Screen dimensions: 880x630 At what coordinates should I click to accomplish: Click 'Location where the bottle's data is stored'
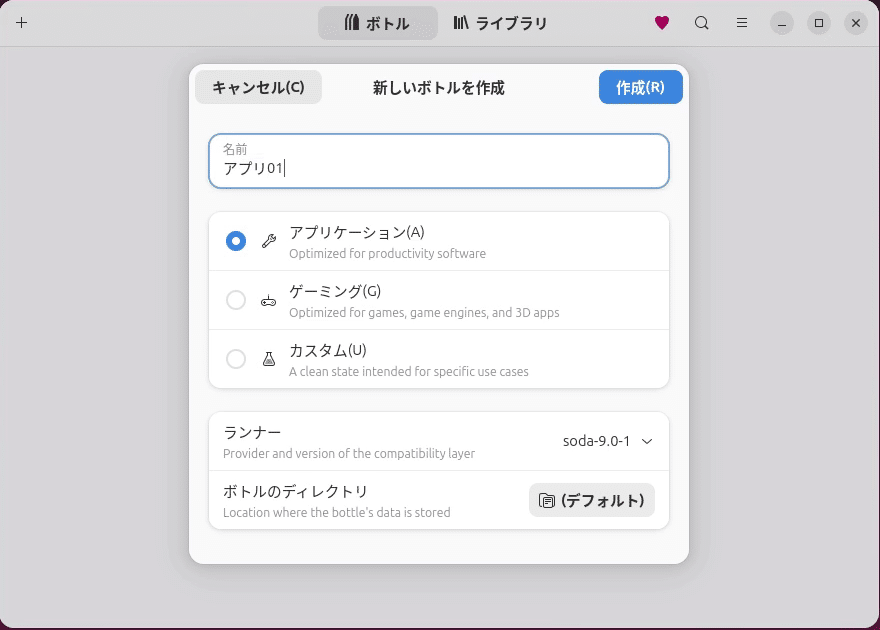pos(337,512)
